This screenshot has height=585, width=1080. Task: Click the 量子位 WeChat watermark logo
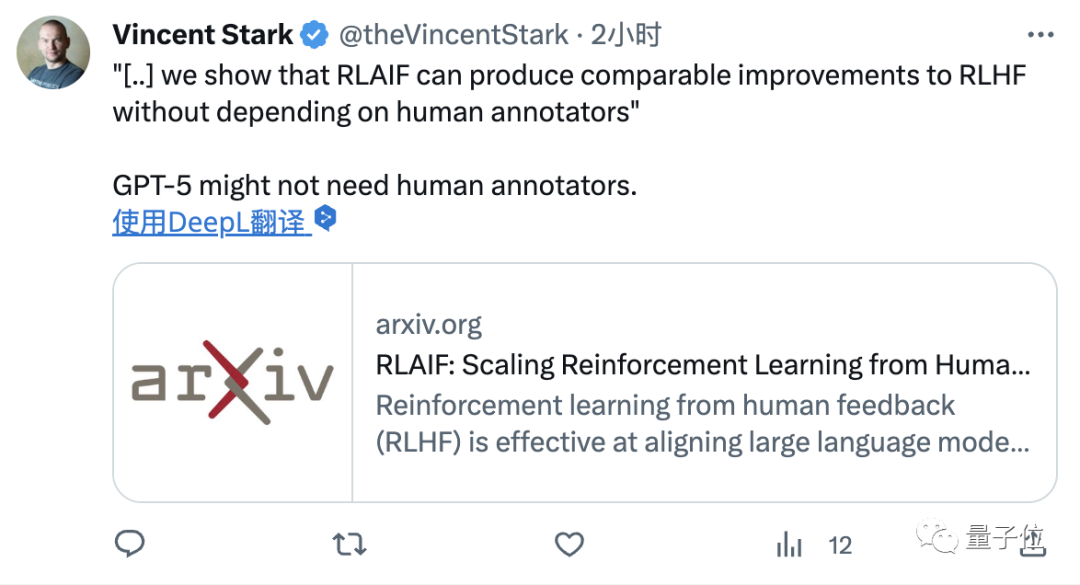click(982, 538)
